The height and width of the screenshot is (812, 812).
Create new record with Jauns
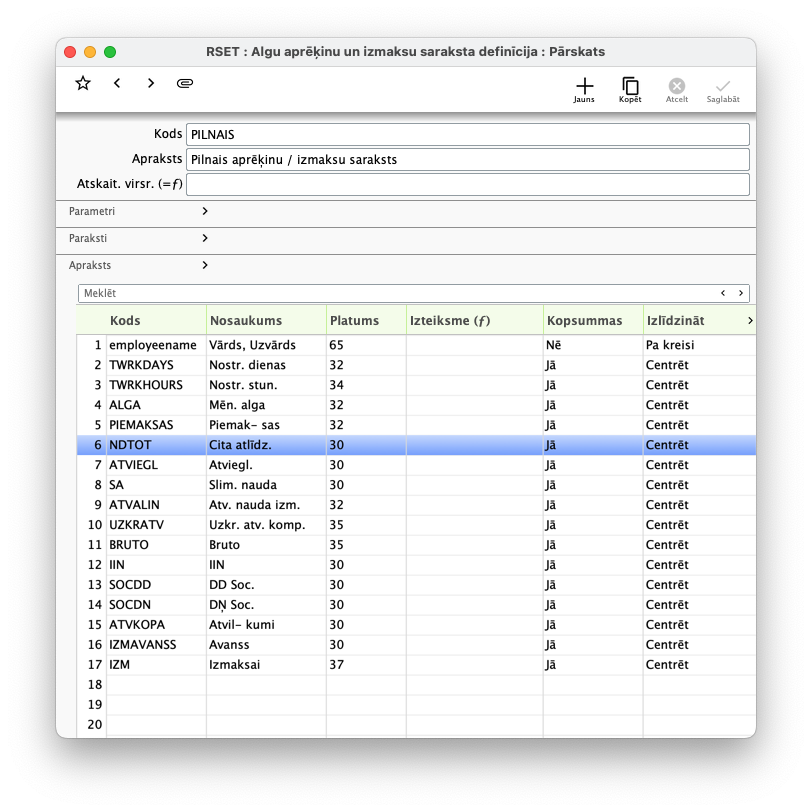click(x=584, y=88)
